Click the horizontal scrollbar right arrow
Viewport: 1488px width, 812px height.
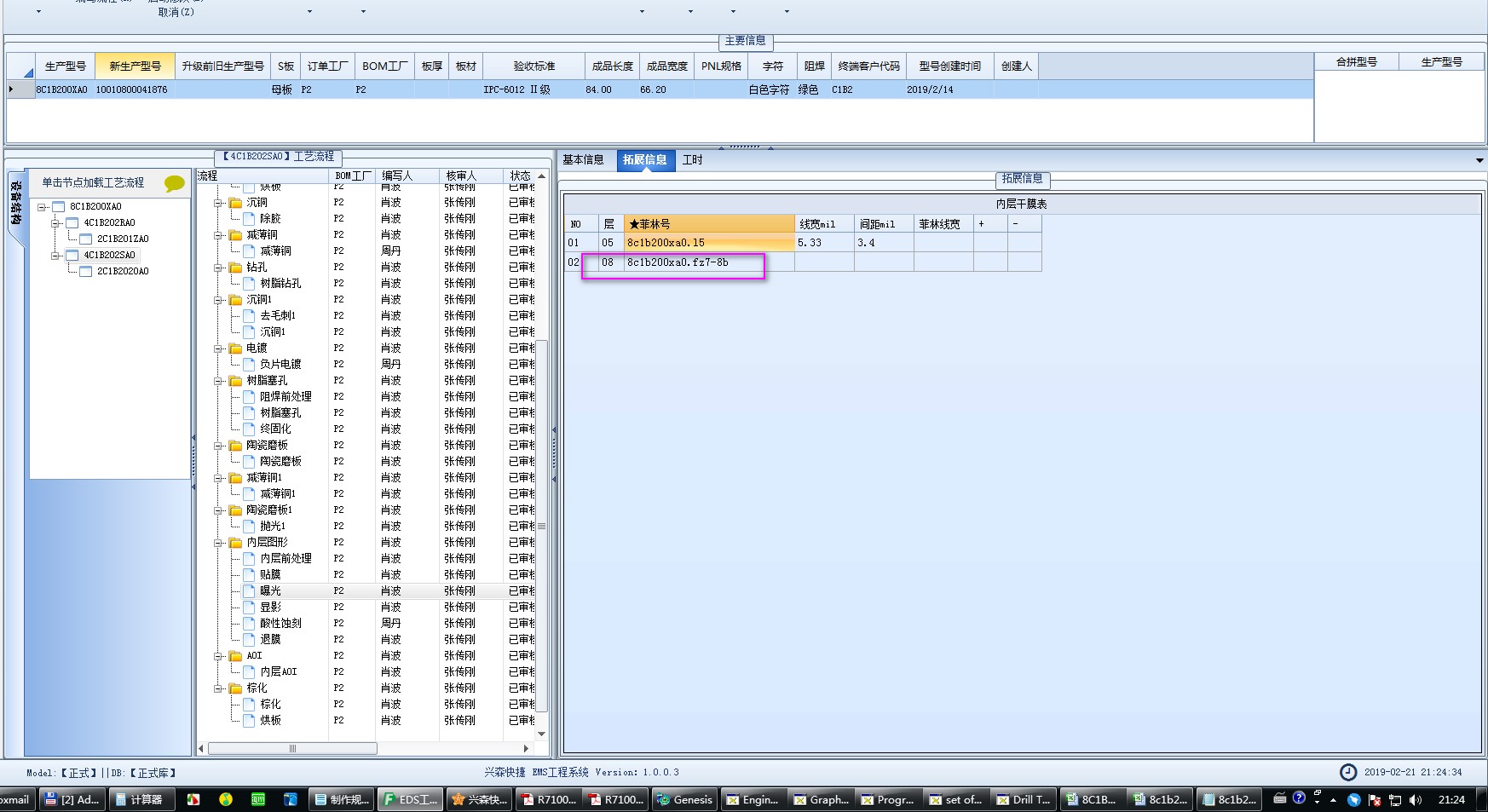pyautogui.click(x=526, y=749)
